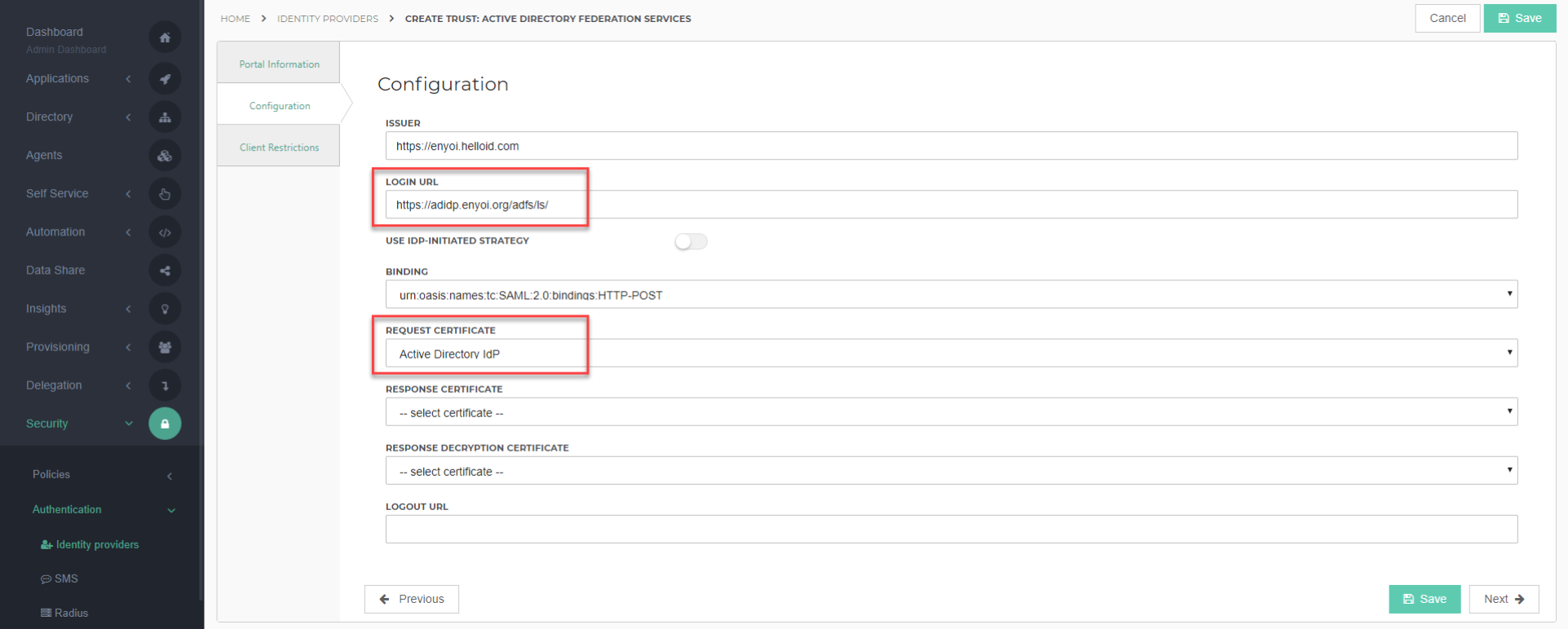Open the Agents menu item
Screen dimensions: 1568x629
pyautogui.click(x=44, y=155)
